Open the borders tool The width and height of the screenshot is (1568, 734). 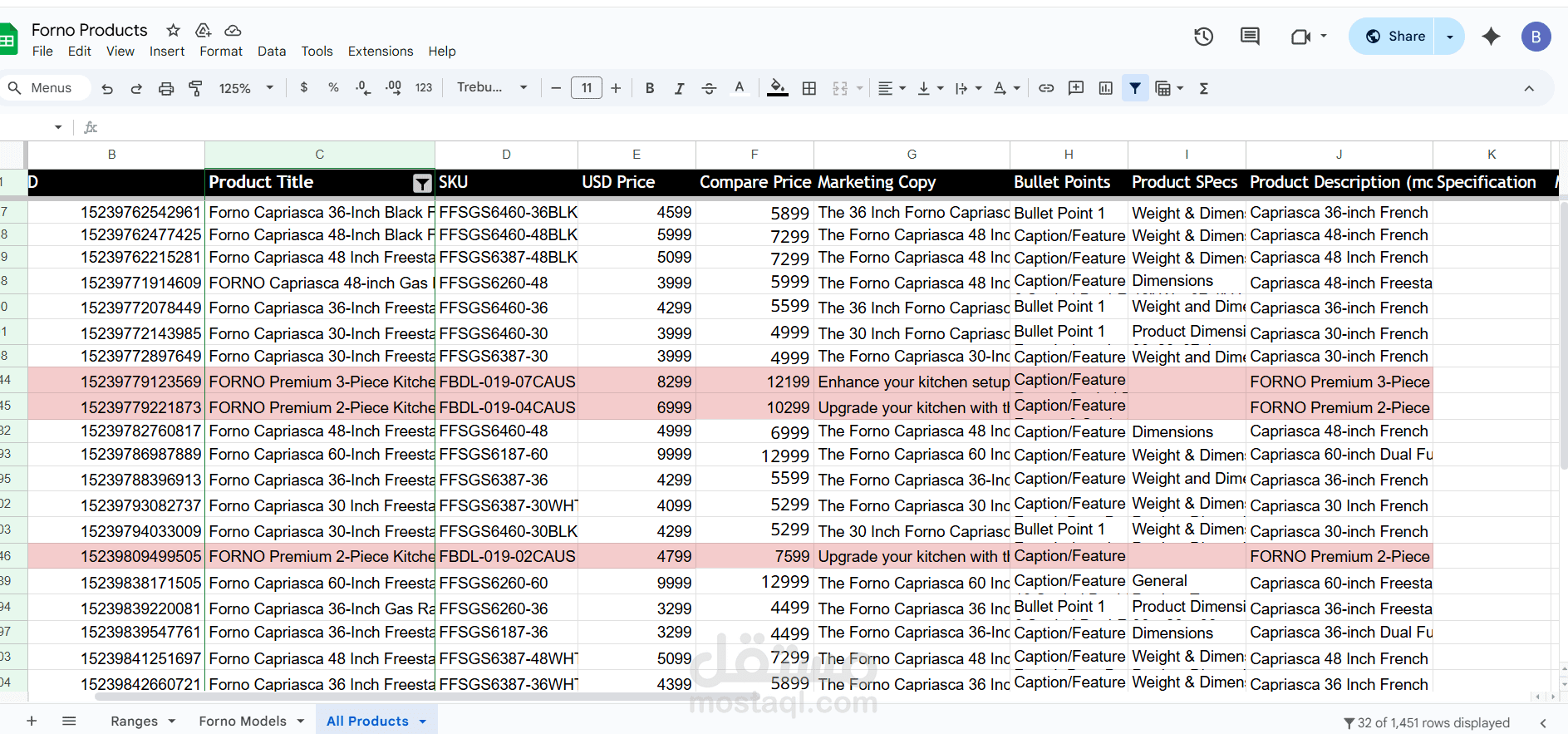[x=809, y=88]
